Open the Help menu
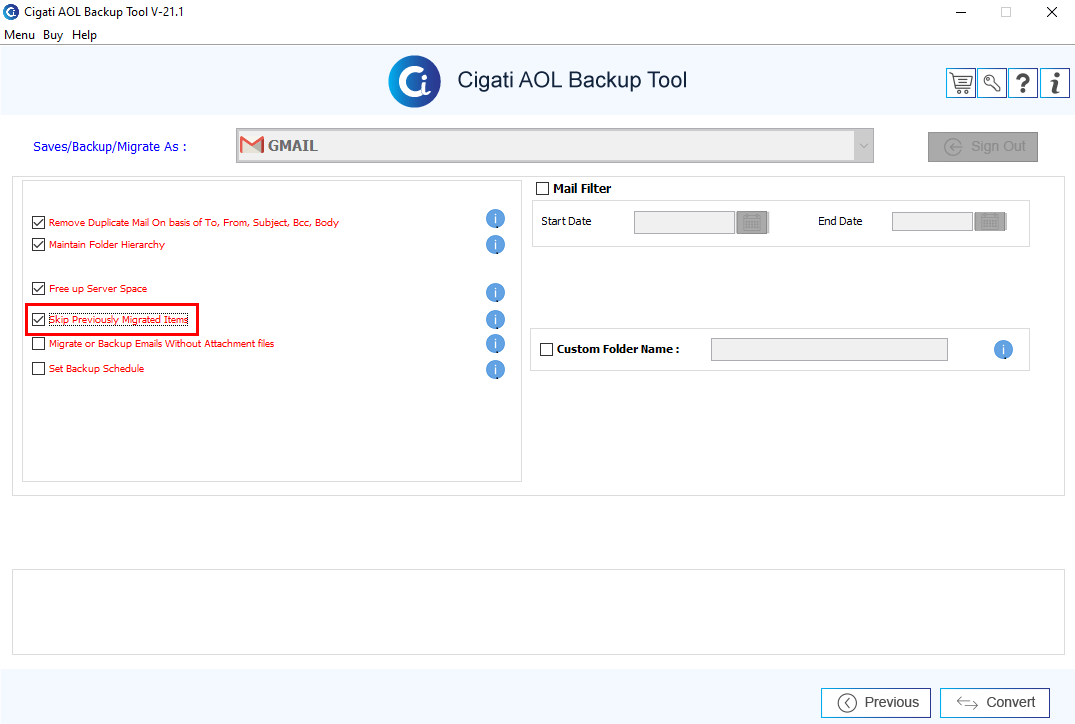 click(x=84, y=35)
